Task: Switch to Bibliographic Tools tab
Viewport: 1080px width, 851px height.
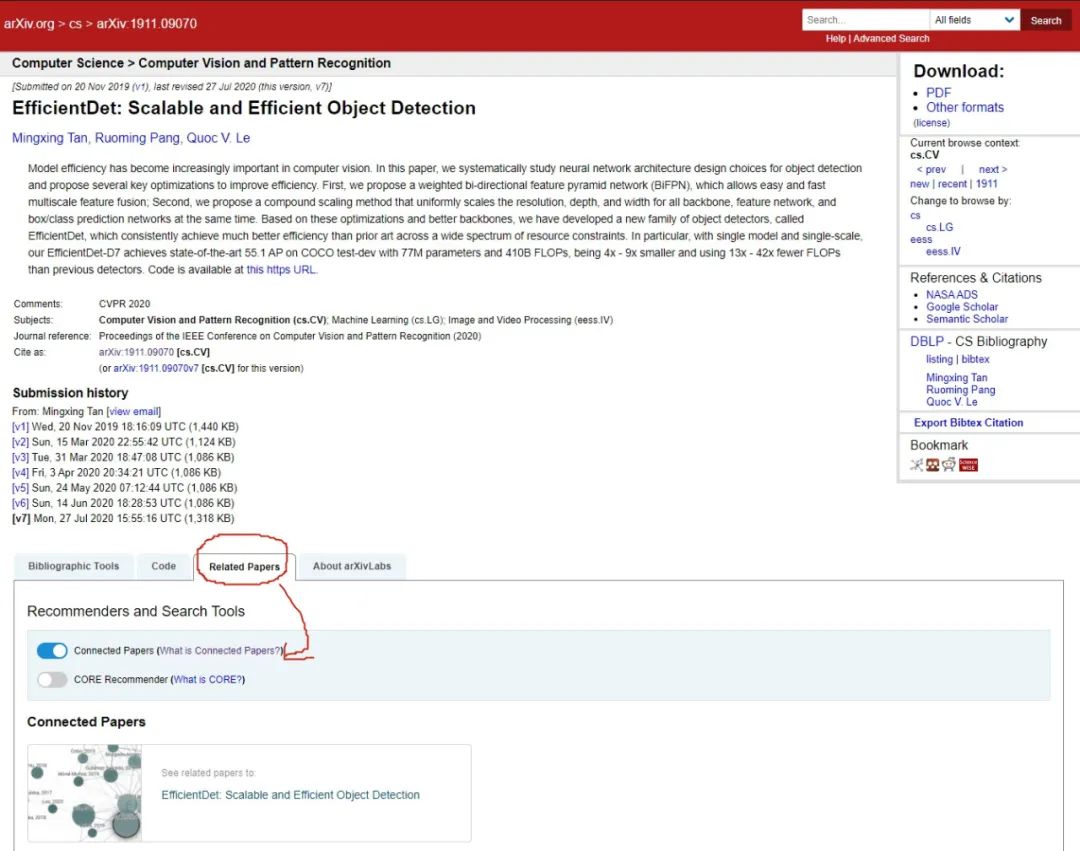Action: point(74,566)
